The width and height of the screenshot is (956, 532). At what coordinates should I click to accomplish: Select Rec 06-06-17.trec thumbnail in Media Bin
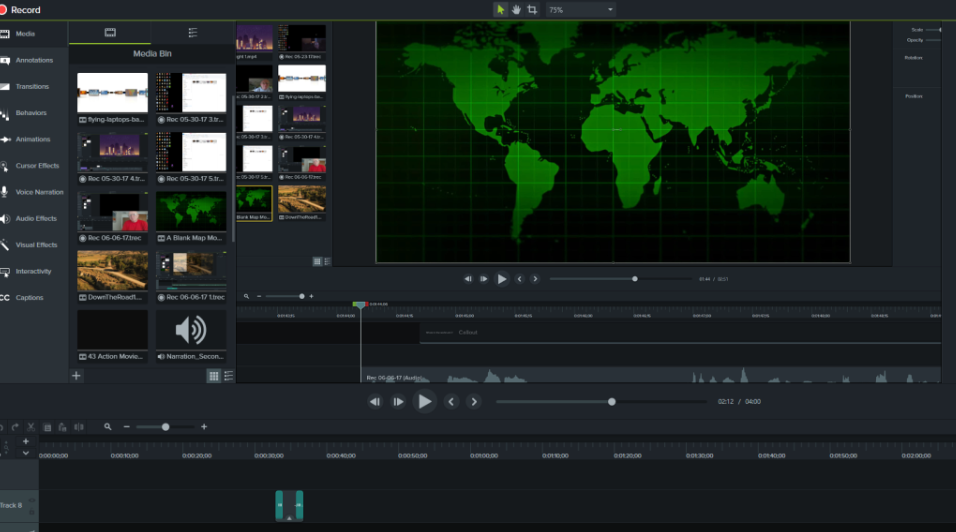pos(112,211)
